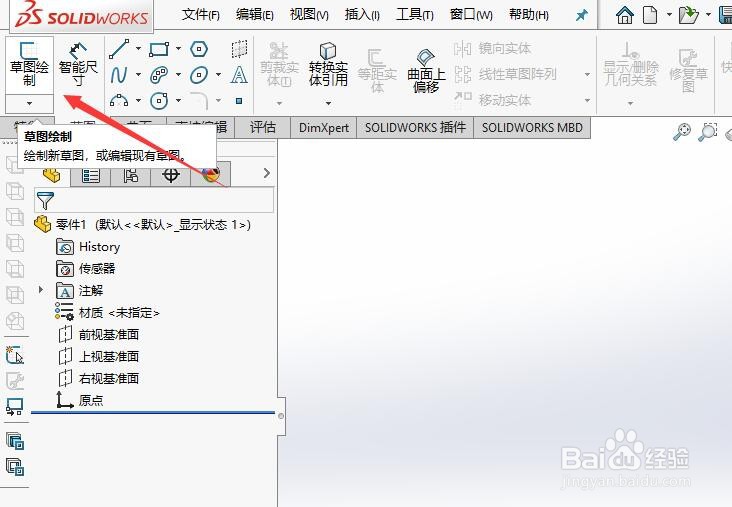Image resolution: width=732 pixels, height=507 pixels.
Task: Open the arc tool dropdown arrow
Action: click(138, 100)
